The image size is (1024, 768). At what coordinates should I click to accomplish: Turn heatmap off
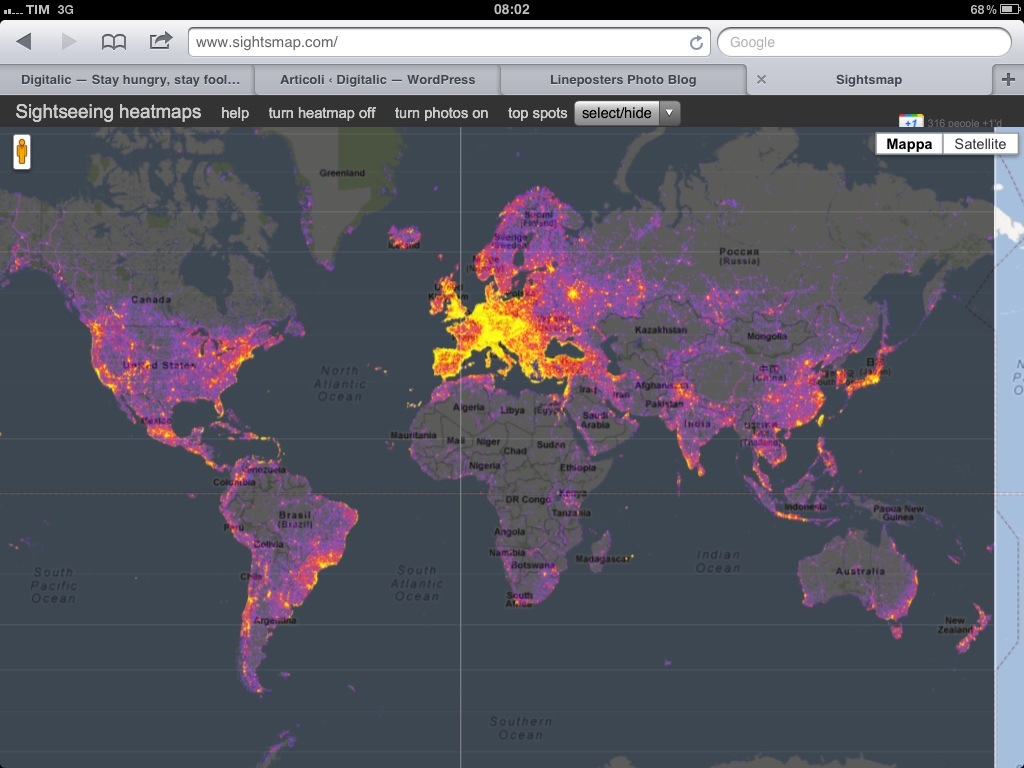tap(322, 113)
